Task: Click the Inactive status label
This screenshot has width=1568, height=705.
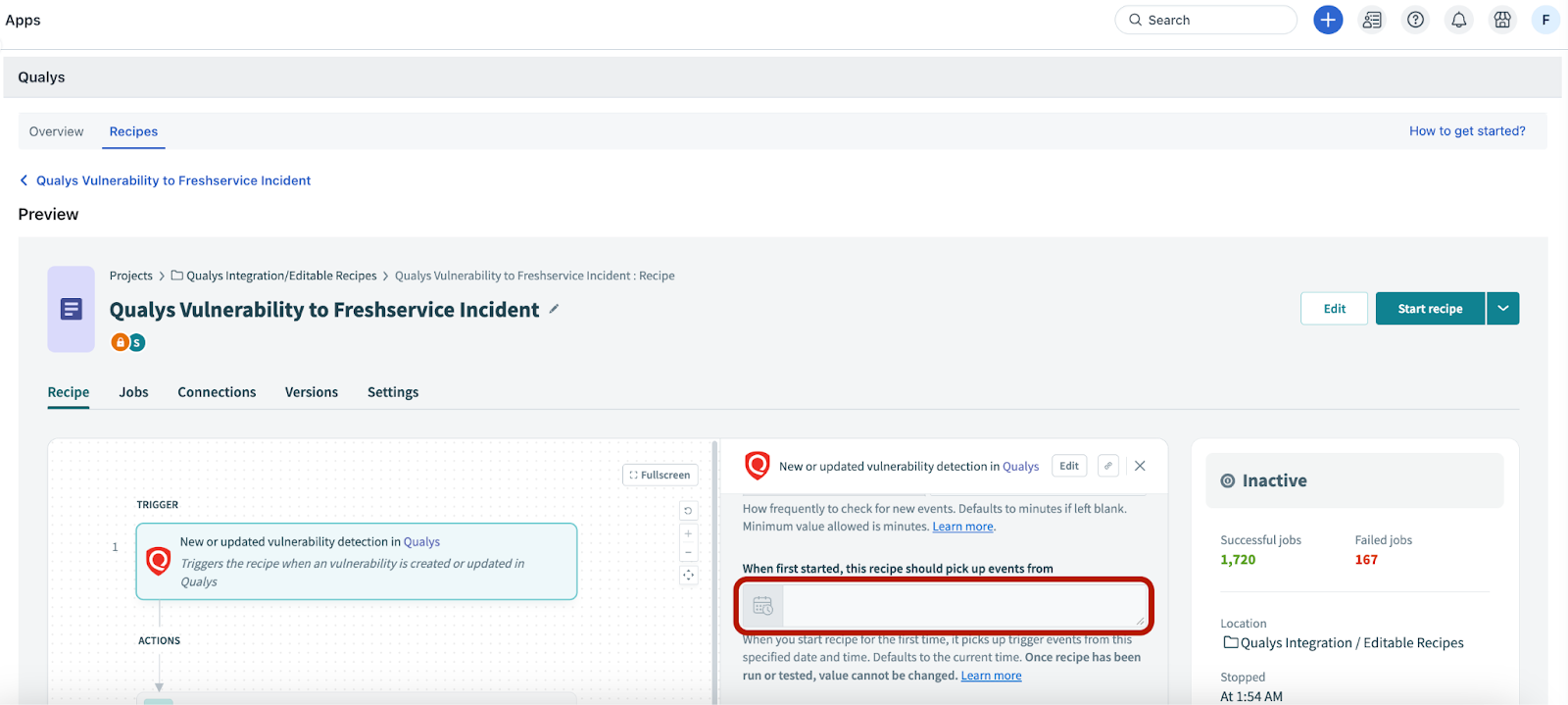Action: coord(1274,480)
